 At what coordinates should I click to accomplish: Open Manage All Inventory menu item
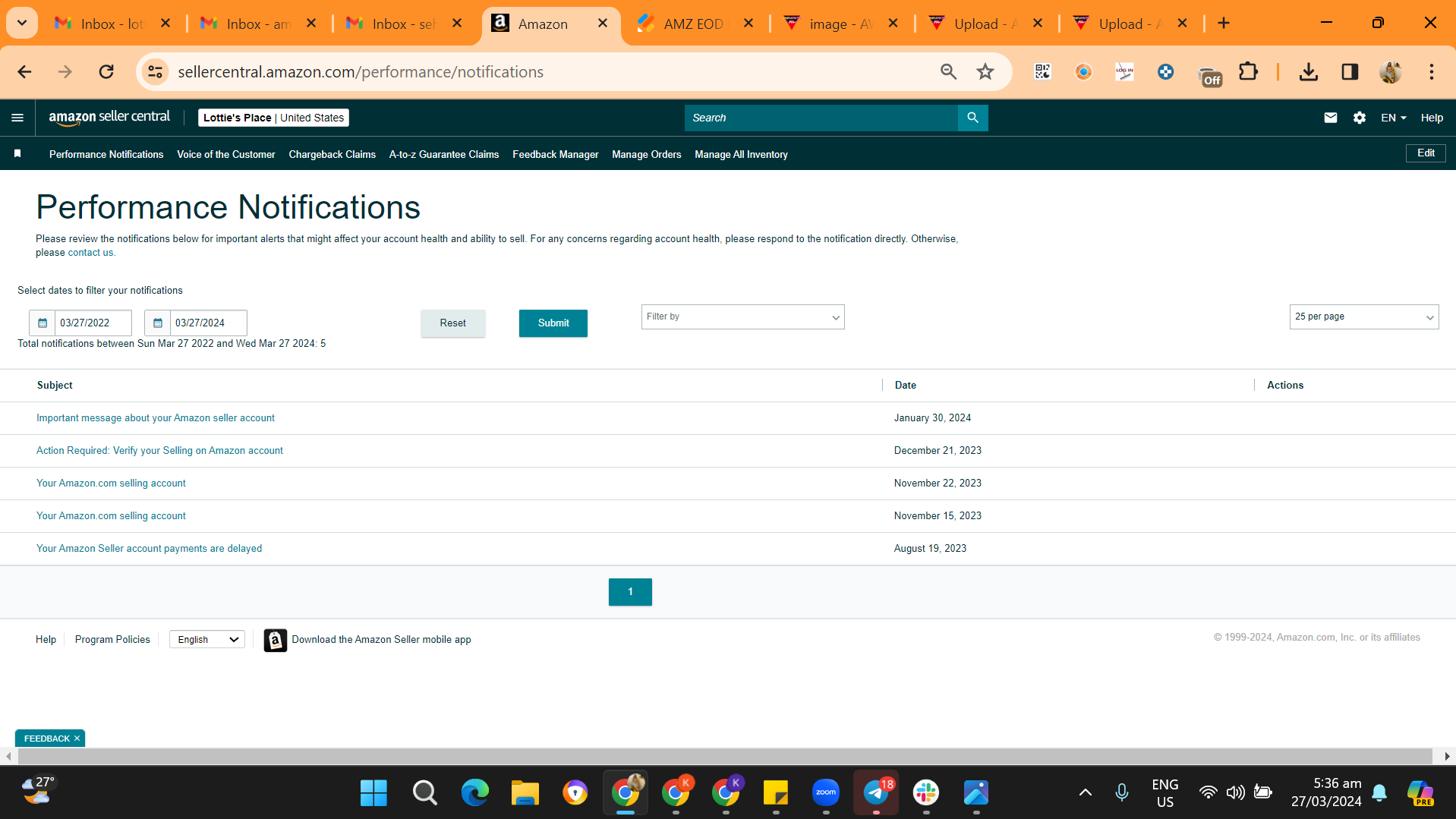742,155
